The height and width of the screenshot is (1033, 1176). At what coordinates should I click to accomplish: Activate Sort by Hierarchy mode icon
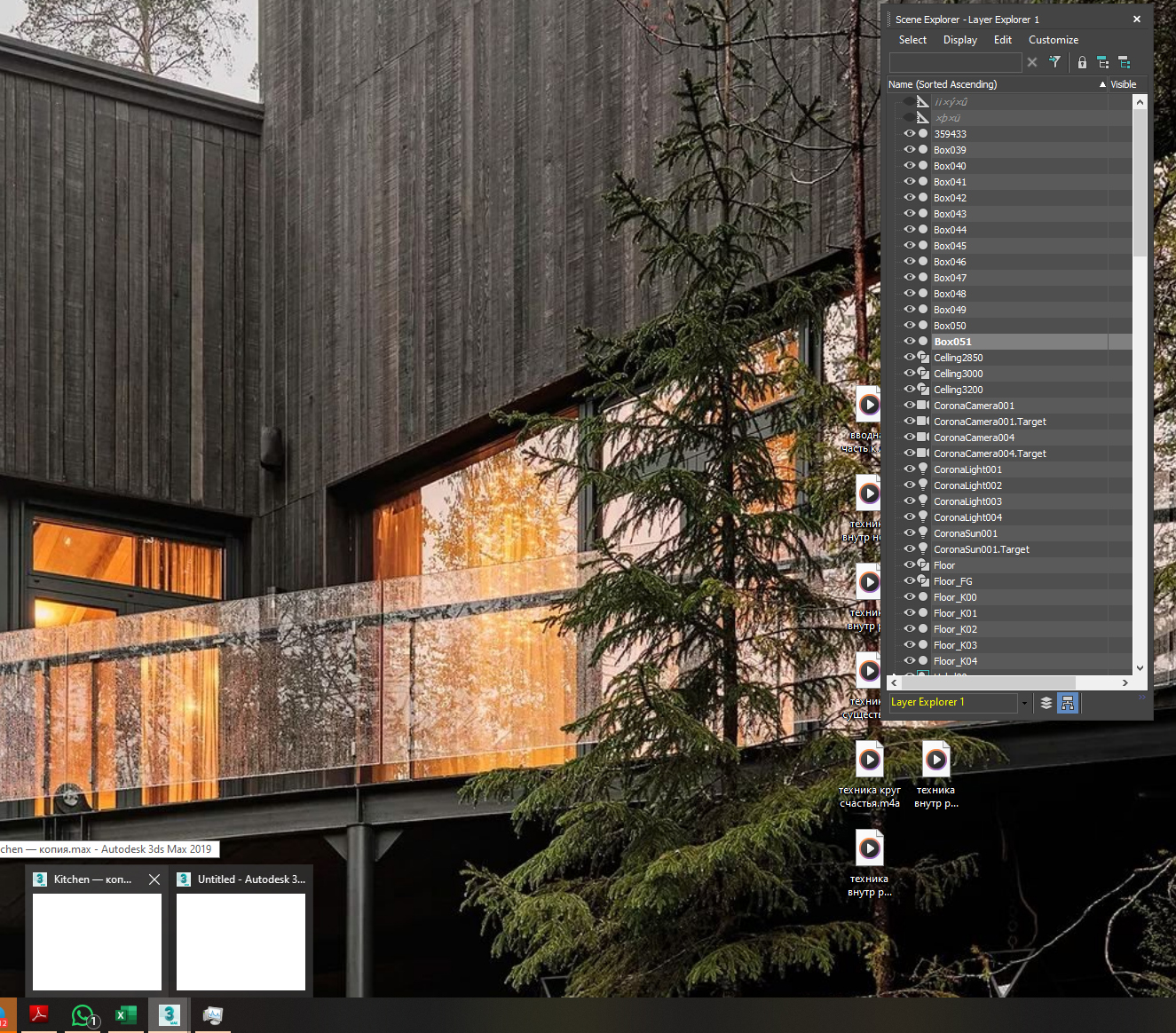click(1068, 703)
